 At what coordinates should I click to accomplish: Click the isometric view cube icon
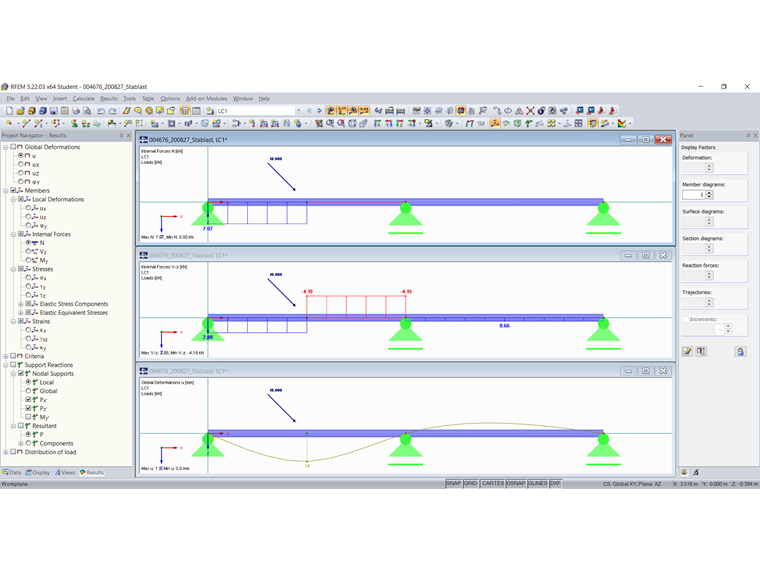pos(352,124)
